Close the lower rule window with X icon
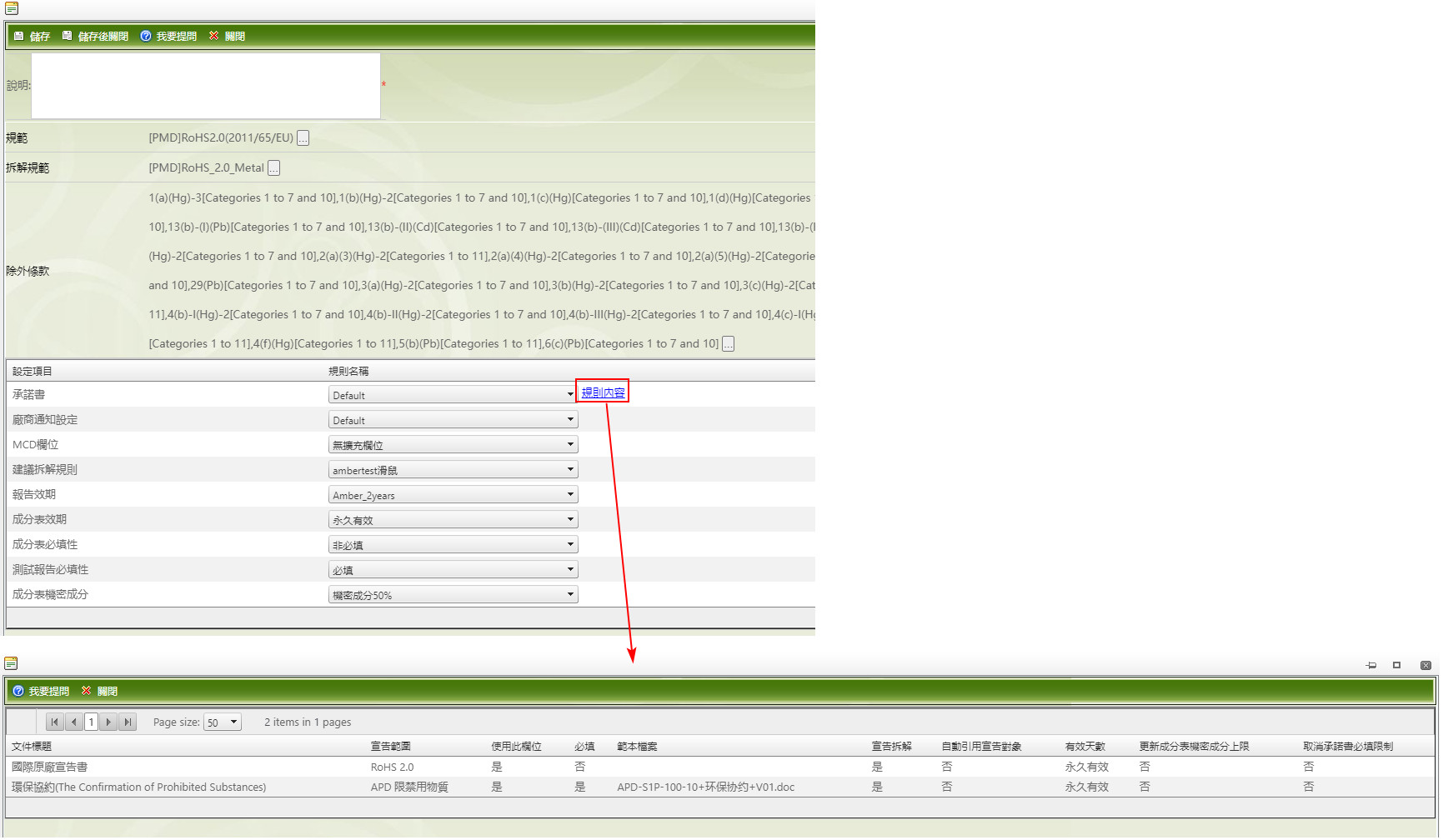Viewport: 1443px width, 840px height. coord(1425,665)
